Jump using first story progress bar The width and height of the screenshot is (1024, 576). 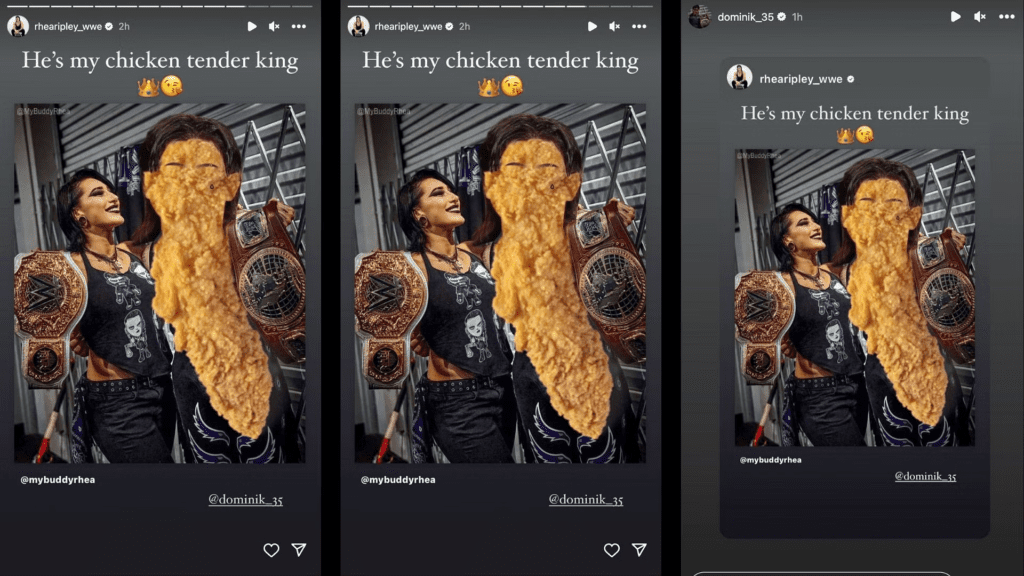(x=160, y=6)
